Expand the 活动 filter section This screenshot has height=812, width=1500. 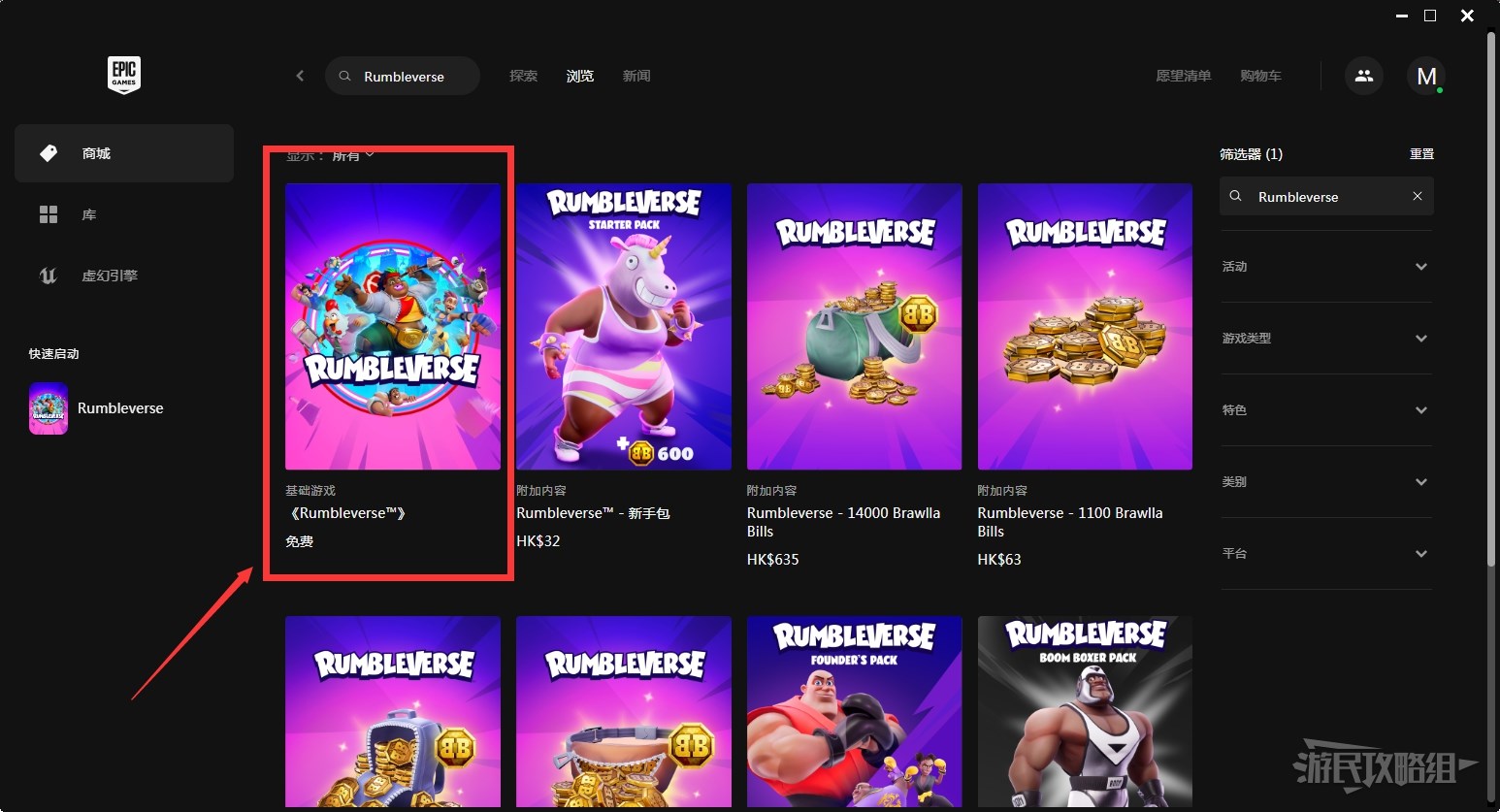1326,267
